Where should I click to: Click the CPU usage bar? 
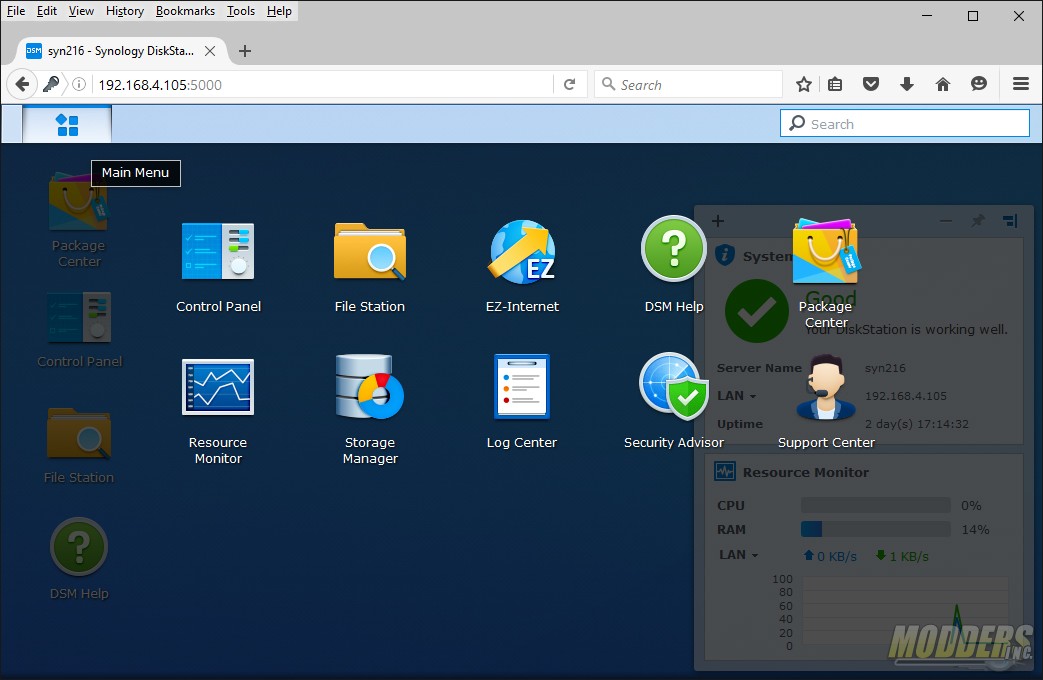(x=875, y=505)
